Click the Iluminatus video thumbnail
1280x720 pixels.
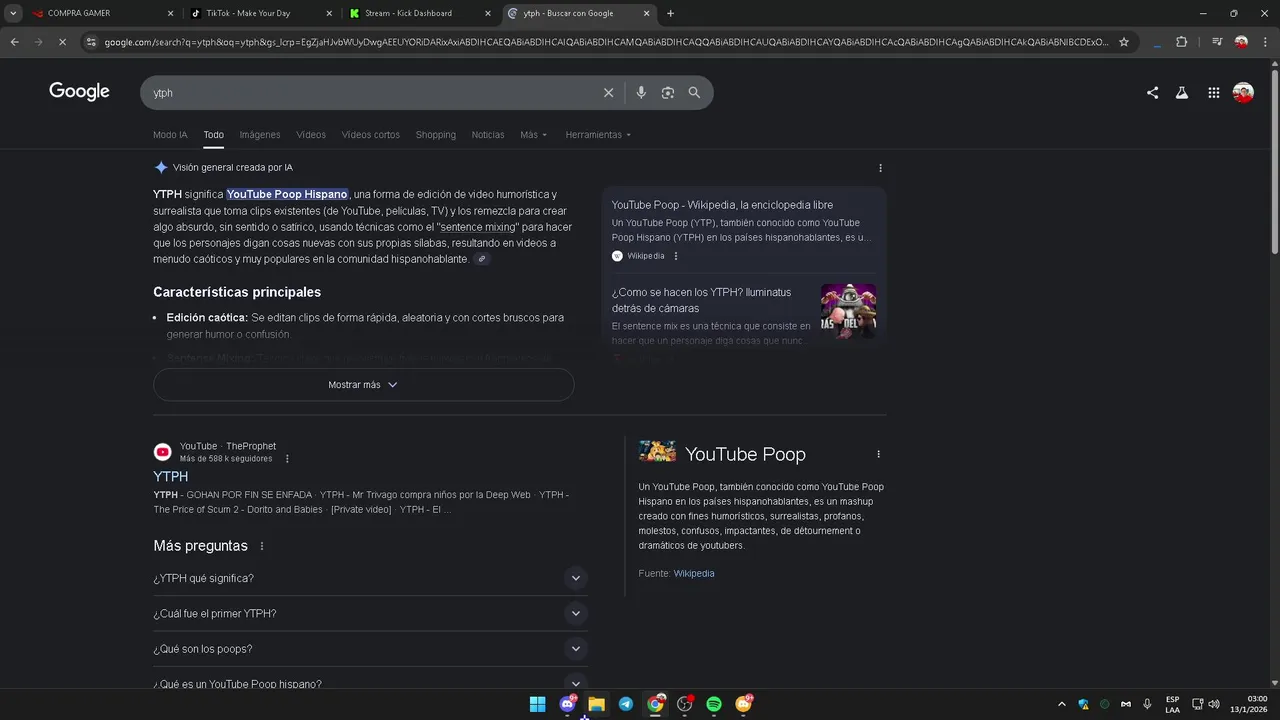click(x=849, y=311)
